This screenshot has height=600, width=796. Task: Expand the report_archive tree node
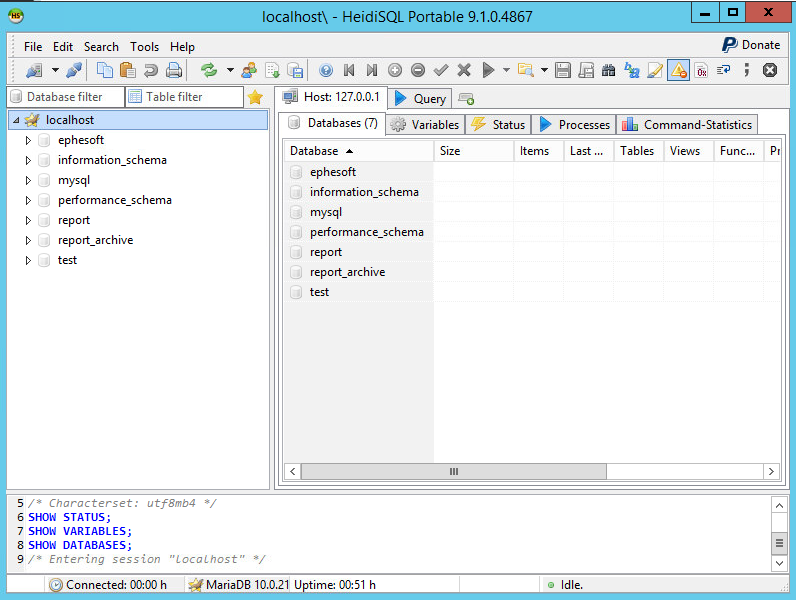click(x=28, y=240)
